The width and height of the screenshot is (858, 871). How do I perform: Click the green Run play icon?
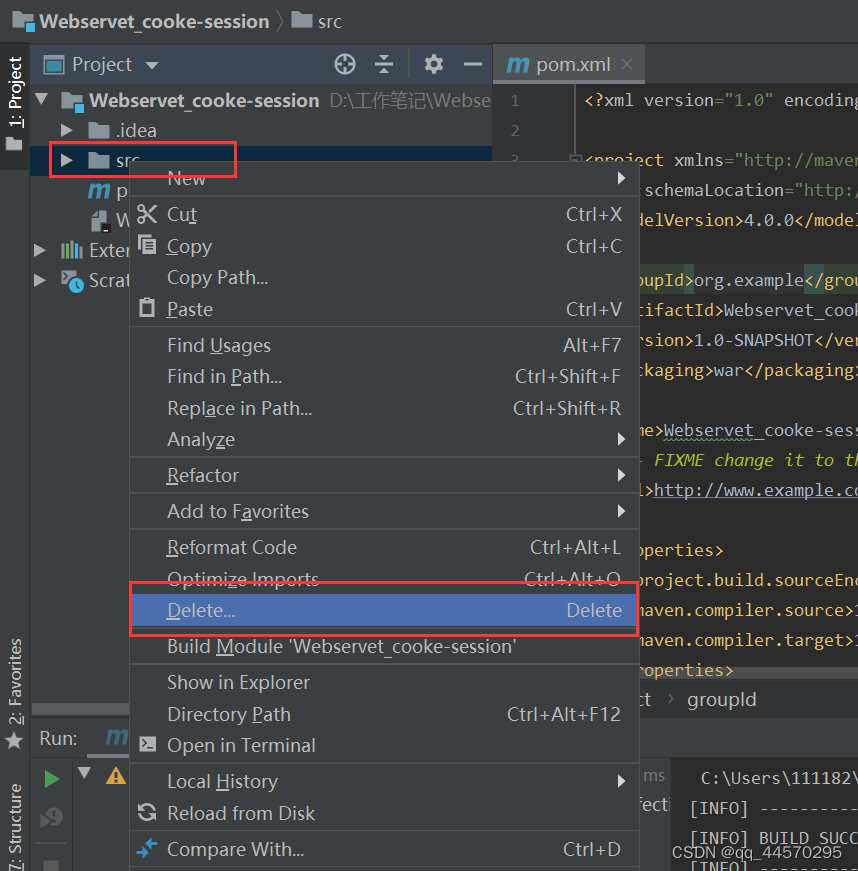pos(52,779)
